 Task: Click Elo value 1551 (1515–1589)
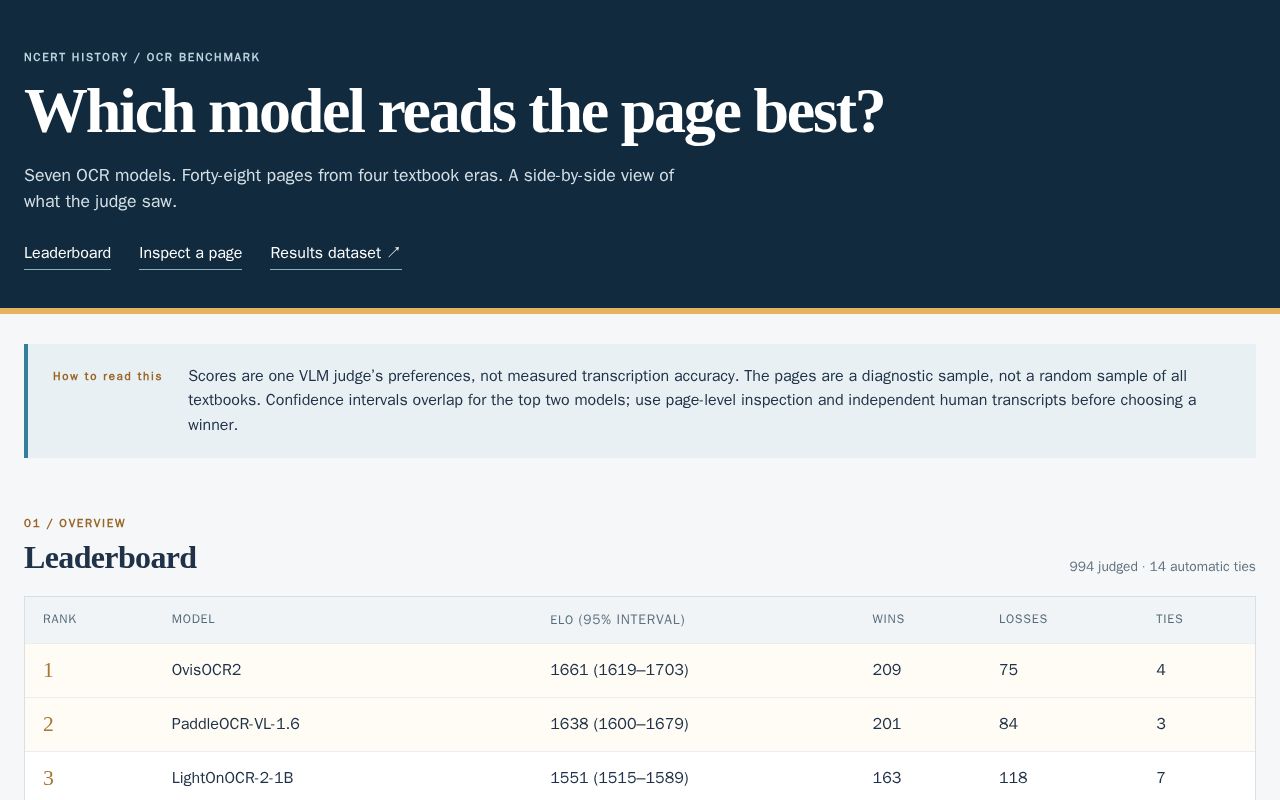[619, 778]
